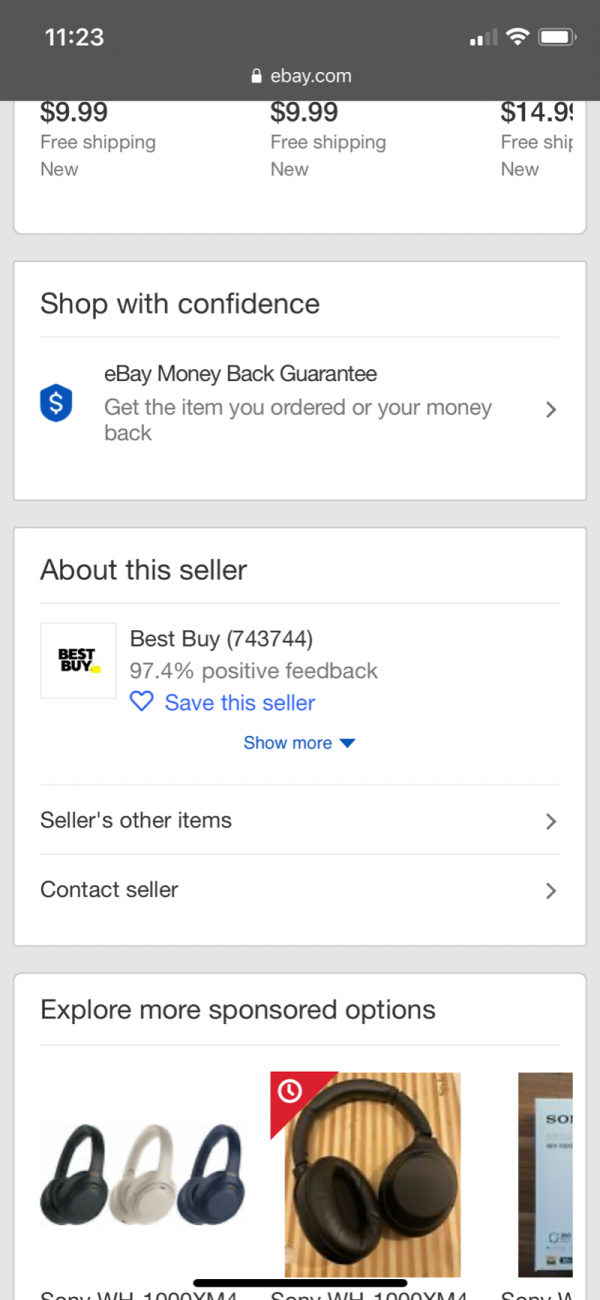
Task: Open the Best Buy seller logo
Action: coord(78,660)
